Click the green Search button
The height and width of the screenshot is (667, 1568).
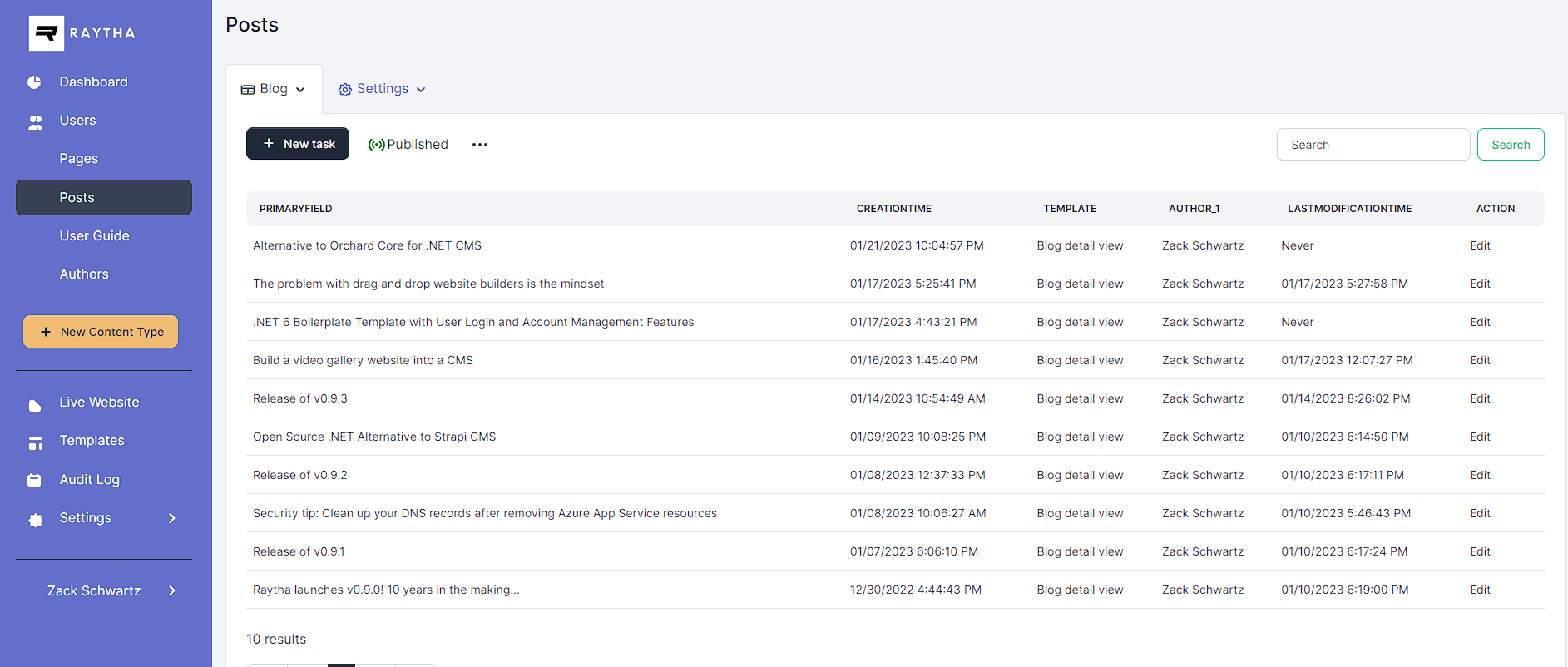pyautogui.click(x=1511, y=145)
